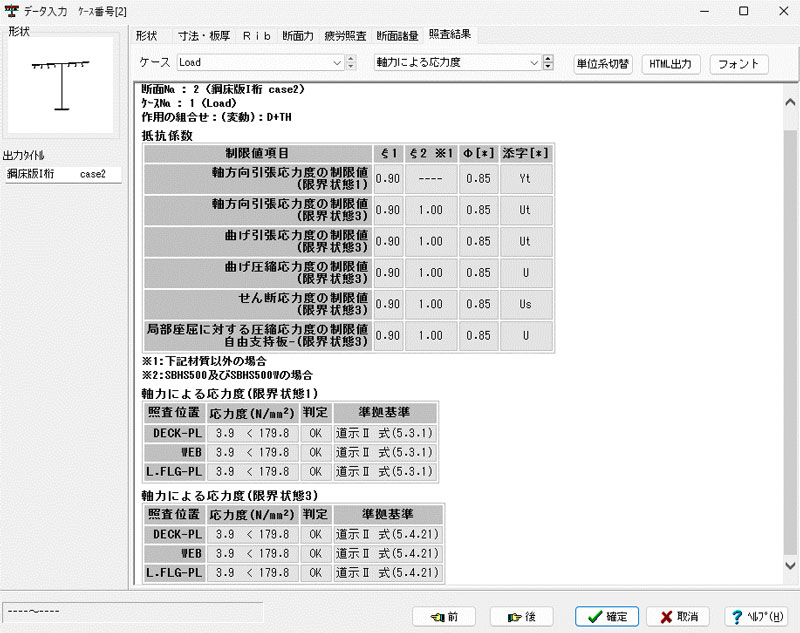Click 道示Ⅱ 式(5.3.1) in the DECK-PL row
800x633 pixels.
[384, 433]
